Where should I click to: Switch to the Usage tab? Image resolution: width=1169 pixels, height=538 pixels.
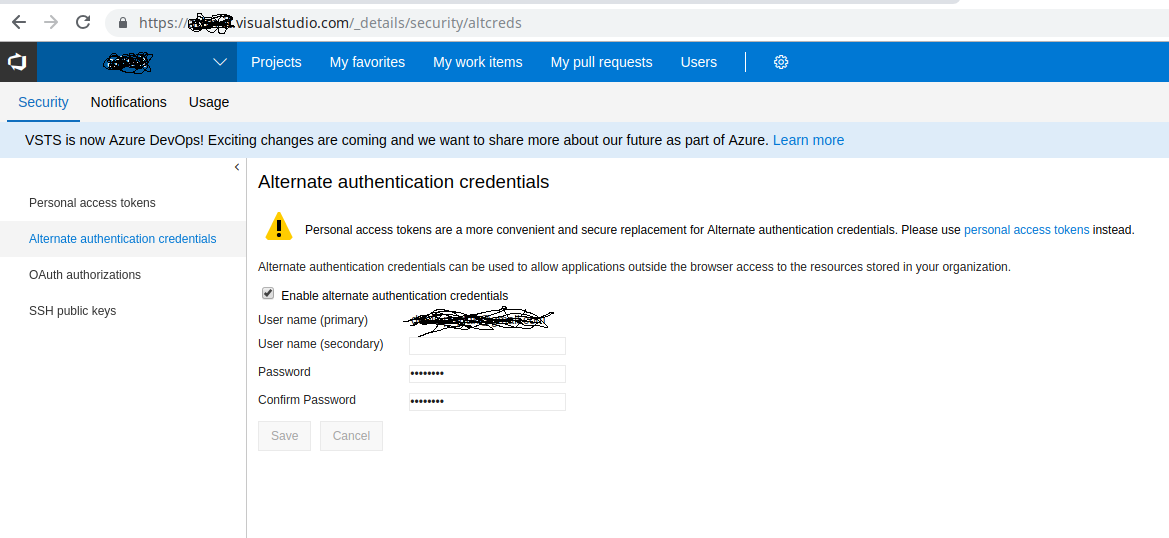(x=209, y=102)
